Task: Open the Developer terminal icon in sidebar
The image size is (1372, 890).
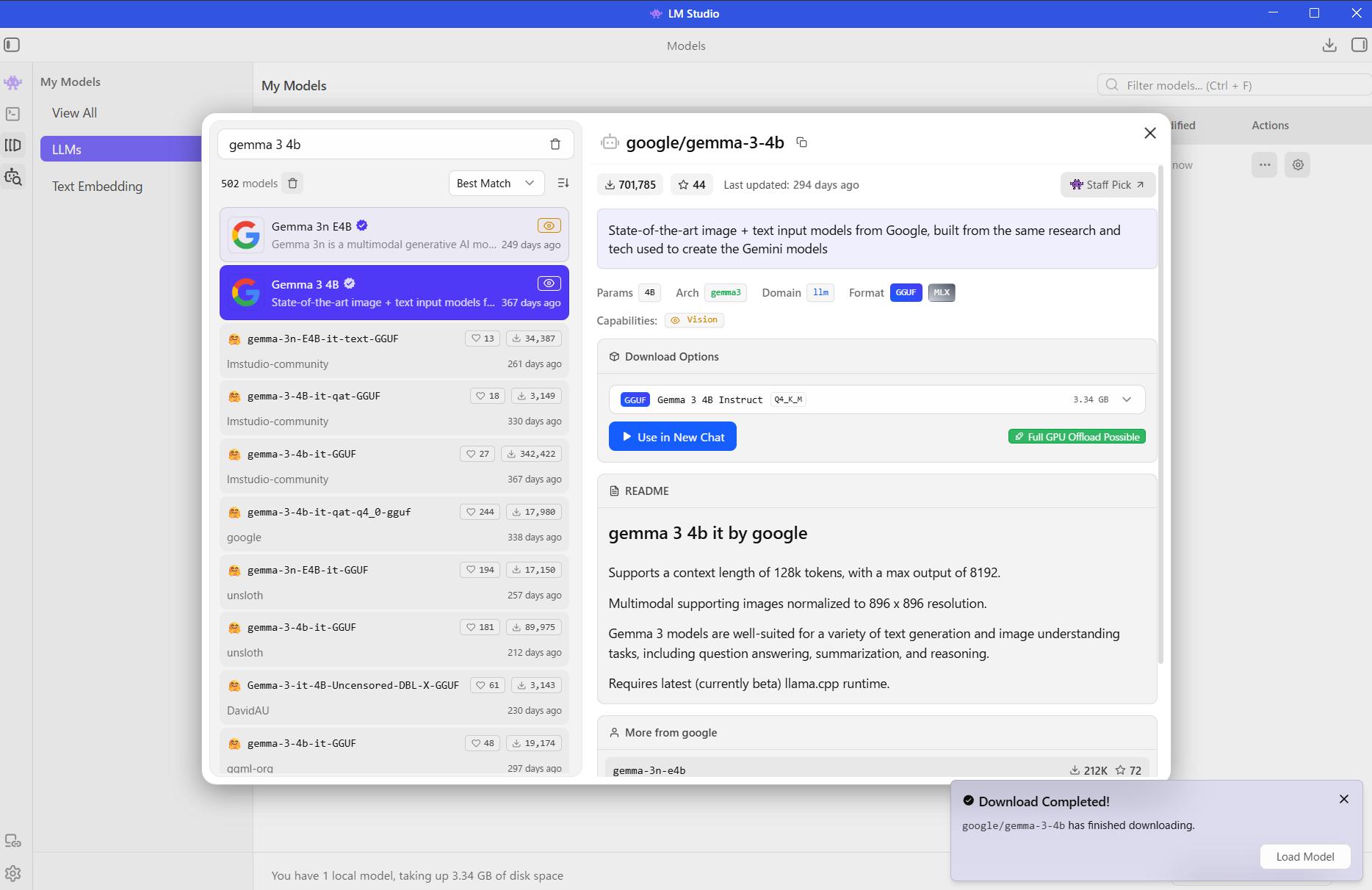Action: click(12, 114)
